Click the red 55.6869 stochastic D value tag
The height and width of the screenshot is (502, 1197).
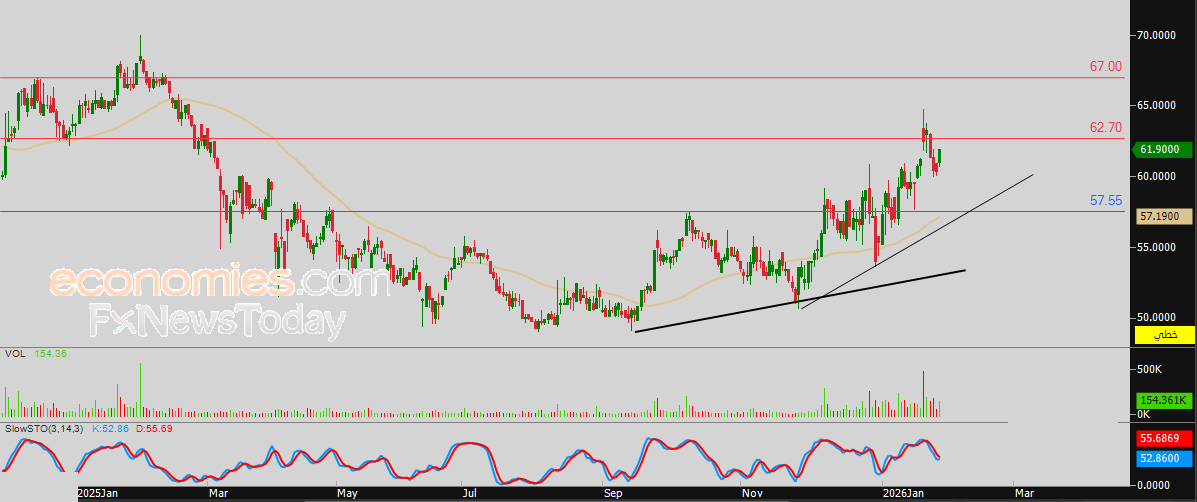click(1163, 439)
